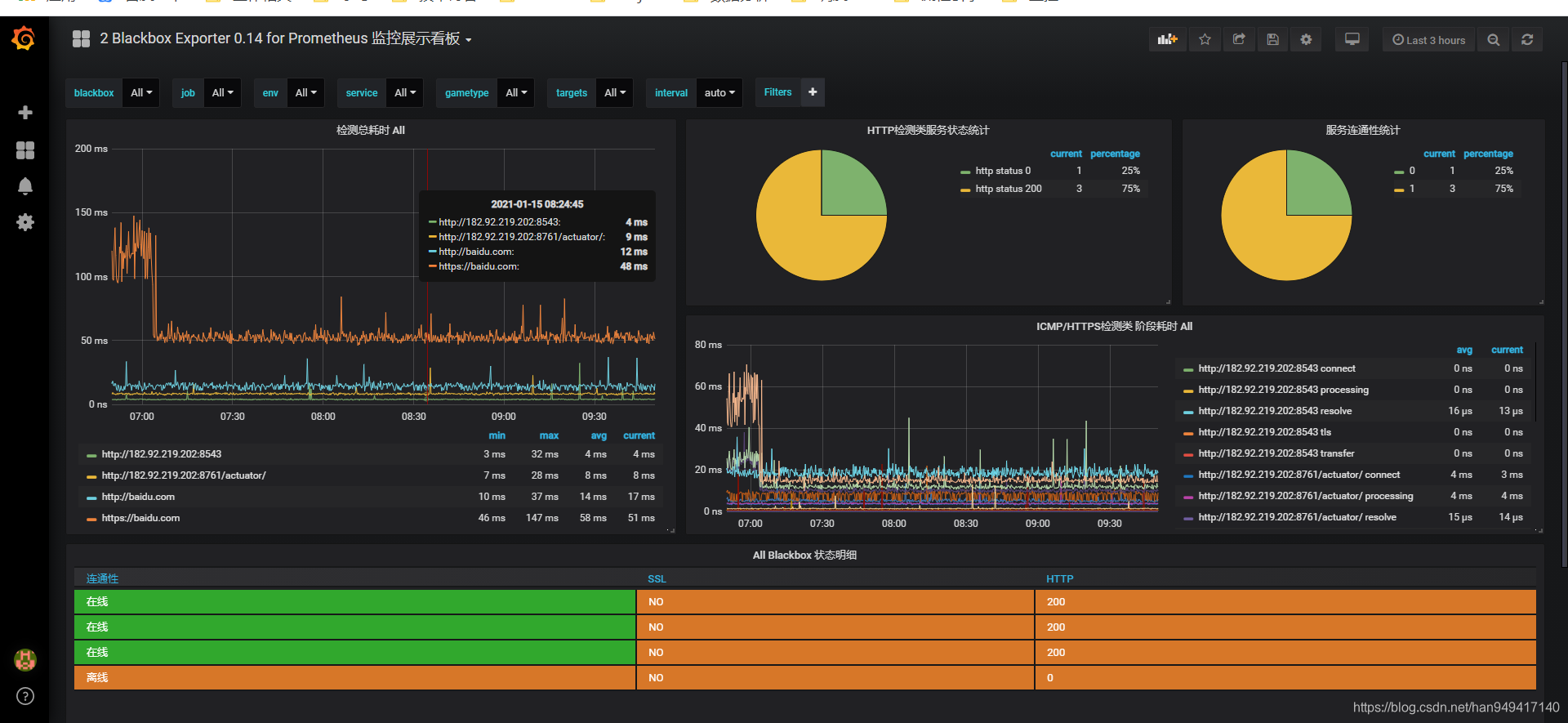Click the HTTP cell showing 0

[x=1285, y=677]
